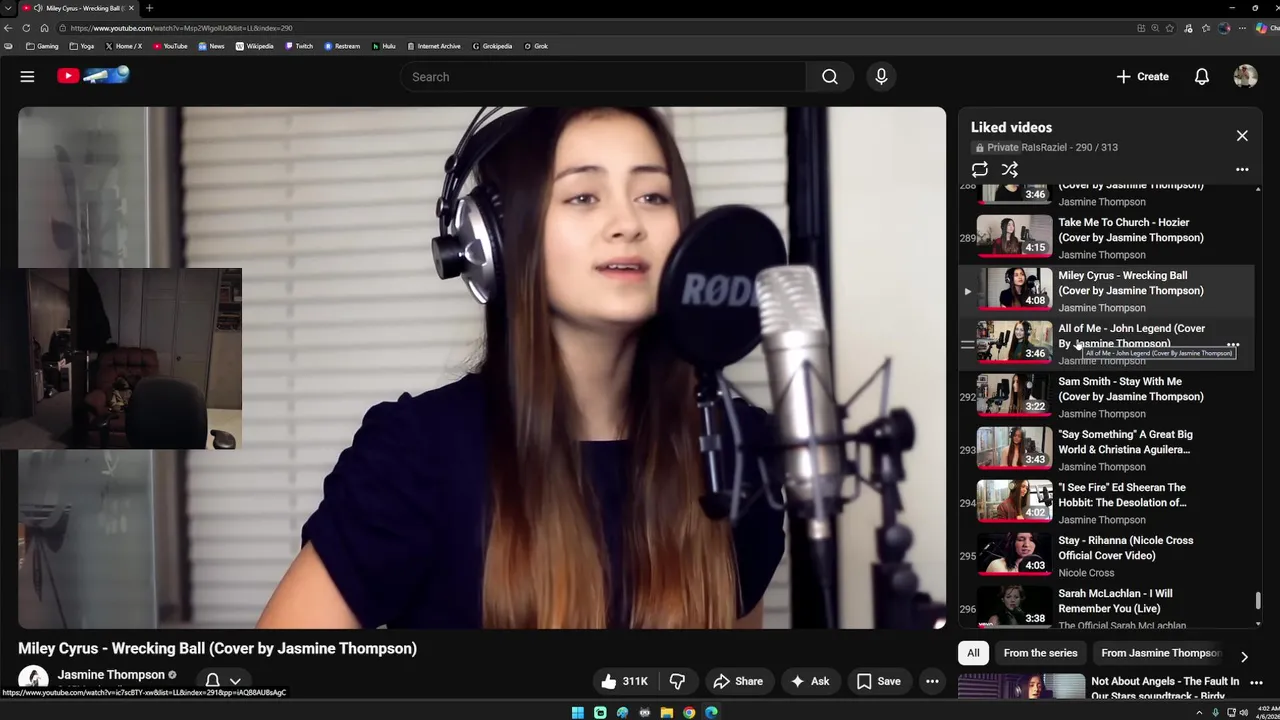Dislike the video
Viewport: 1280px width, 720px height.
[677, 681]
